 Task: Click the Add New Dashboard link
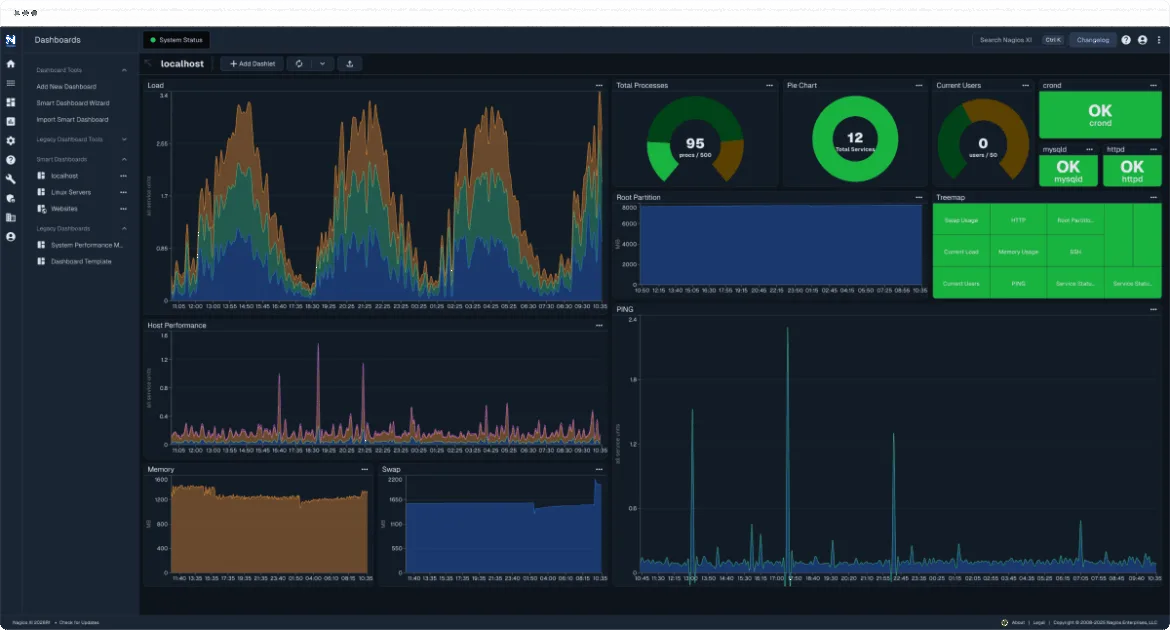(66, 86)
